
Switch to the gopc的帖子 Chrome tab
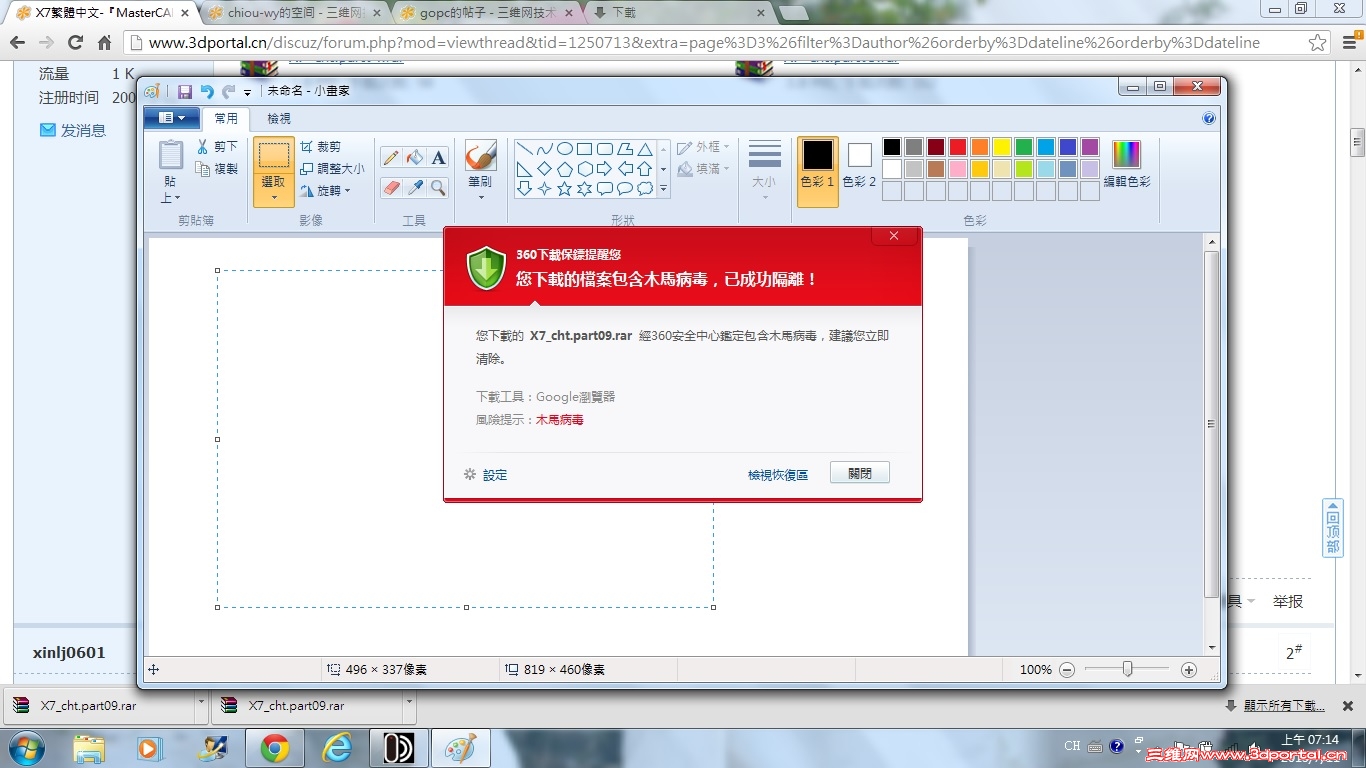point(486,13)
